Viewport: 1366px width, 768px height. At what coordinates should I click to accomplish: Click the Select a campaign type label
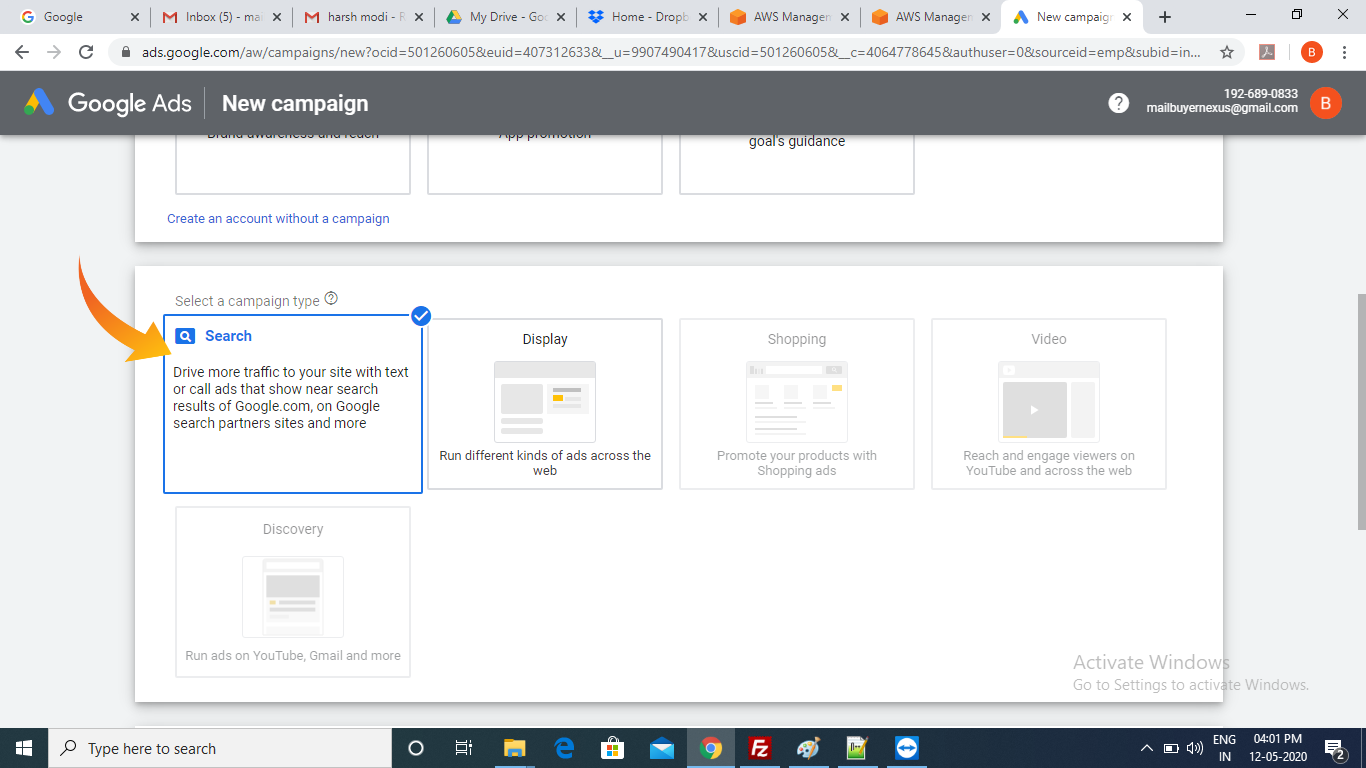(247, 300)
